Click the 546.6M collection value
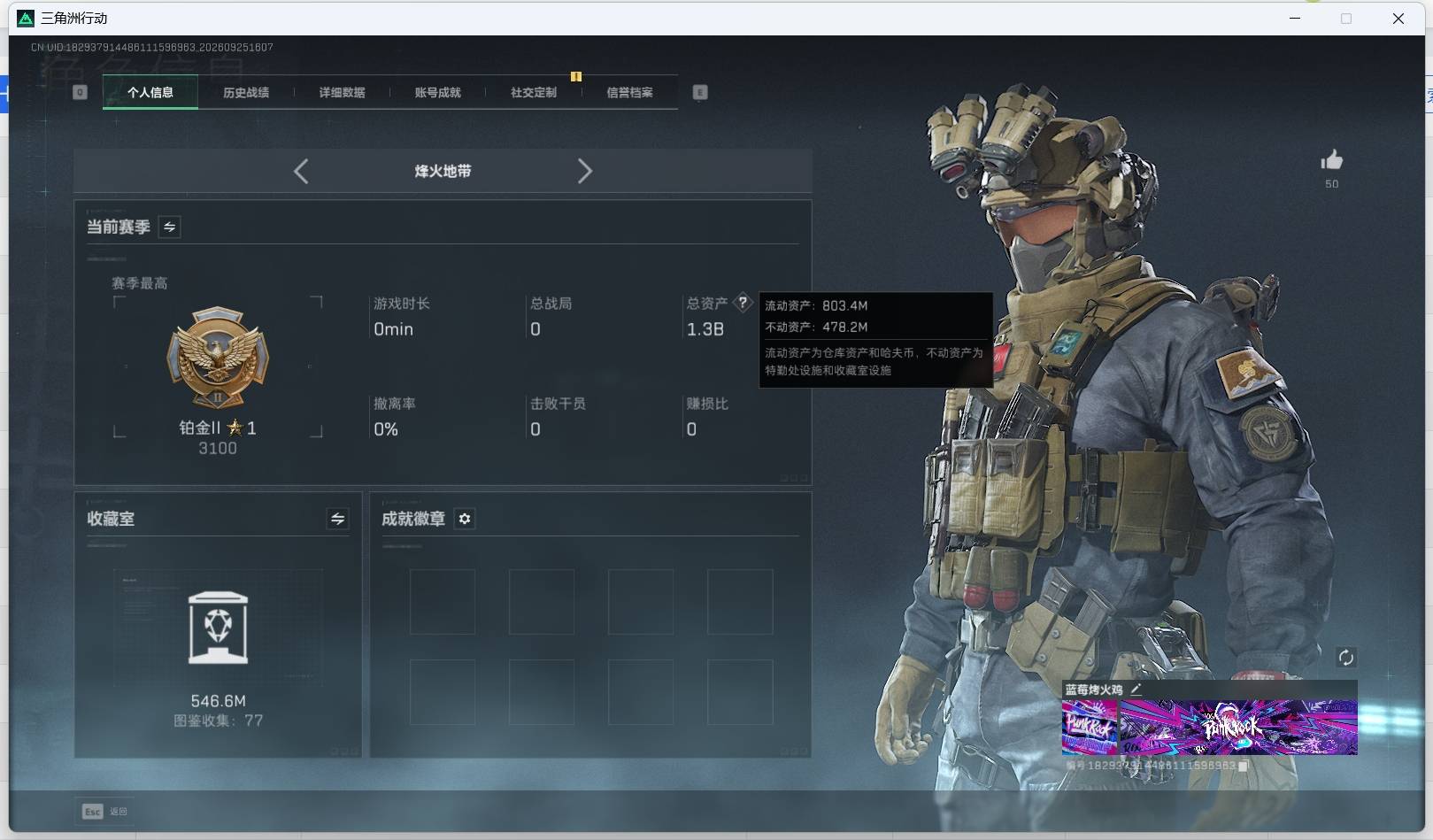 [218, 701]
